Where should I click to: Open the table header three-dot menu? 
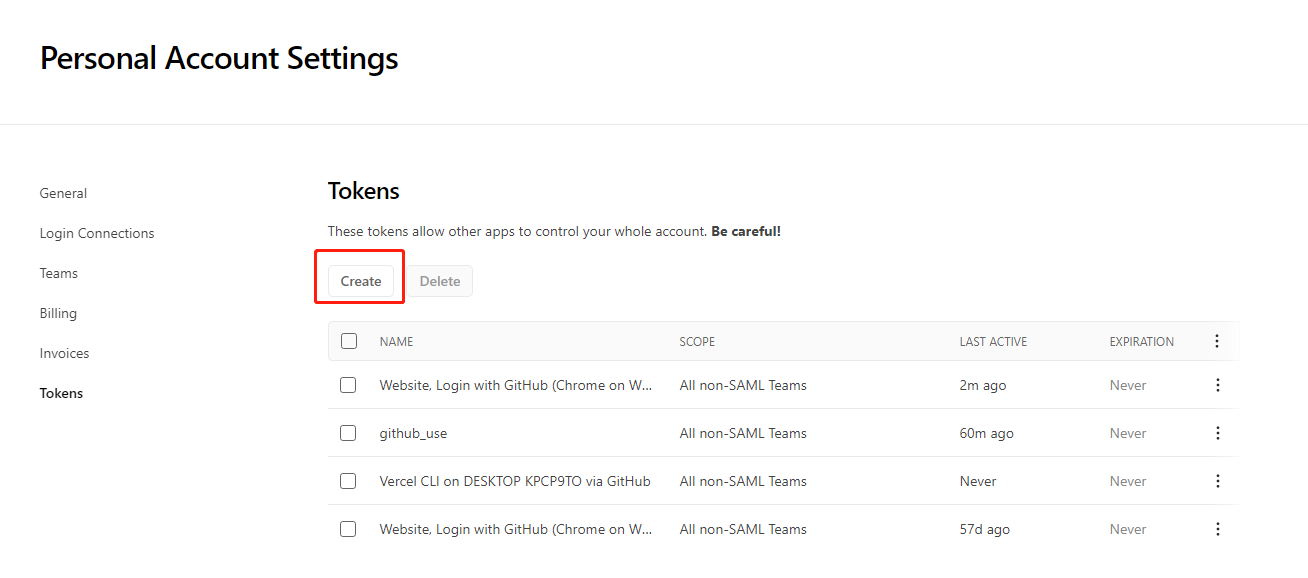(1216, 341)
